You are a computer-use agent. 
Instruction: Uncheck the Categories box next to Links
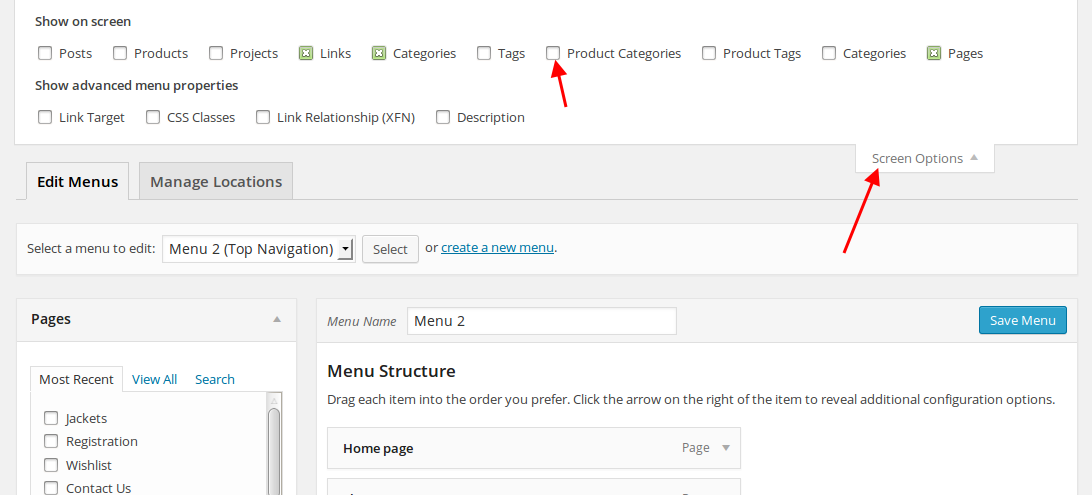coord(379,53)
